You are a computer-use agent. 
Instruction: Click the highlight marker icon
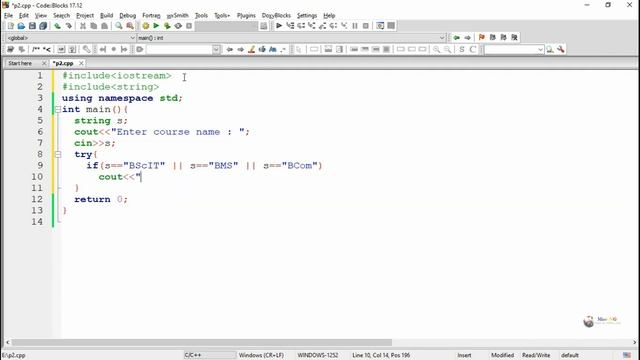251,49
